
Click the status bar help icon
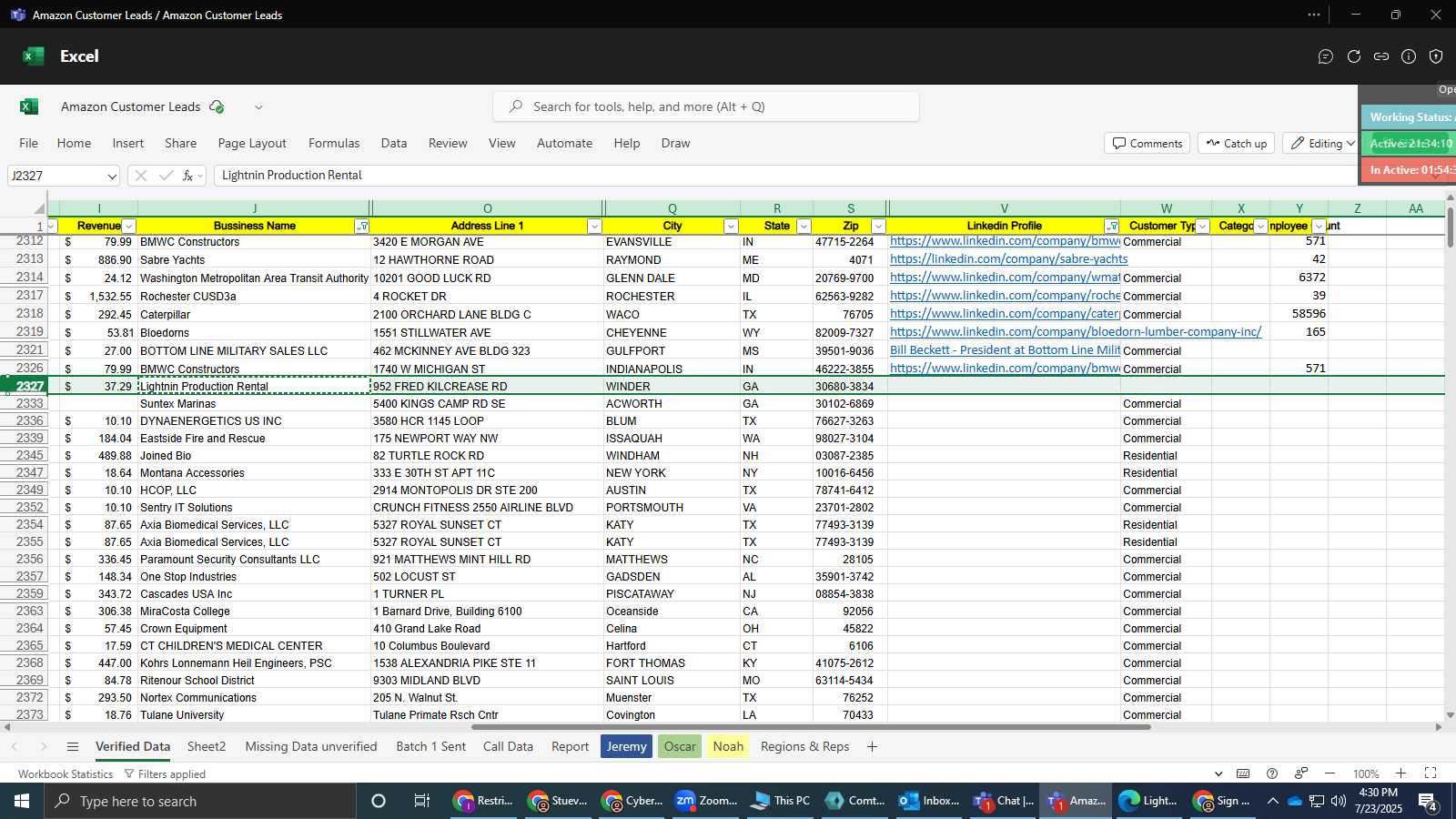point(1272,773)
